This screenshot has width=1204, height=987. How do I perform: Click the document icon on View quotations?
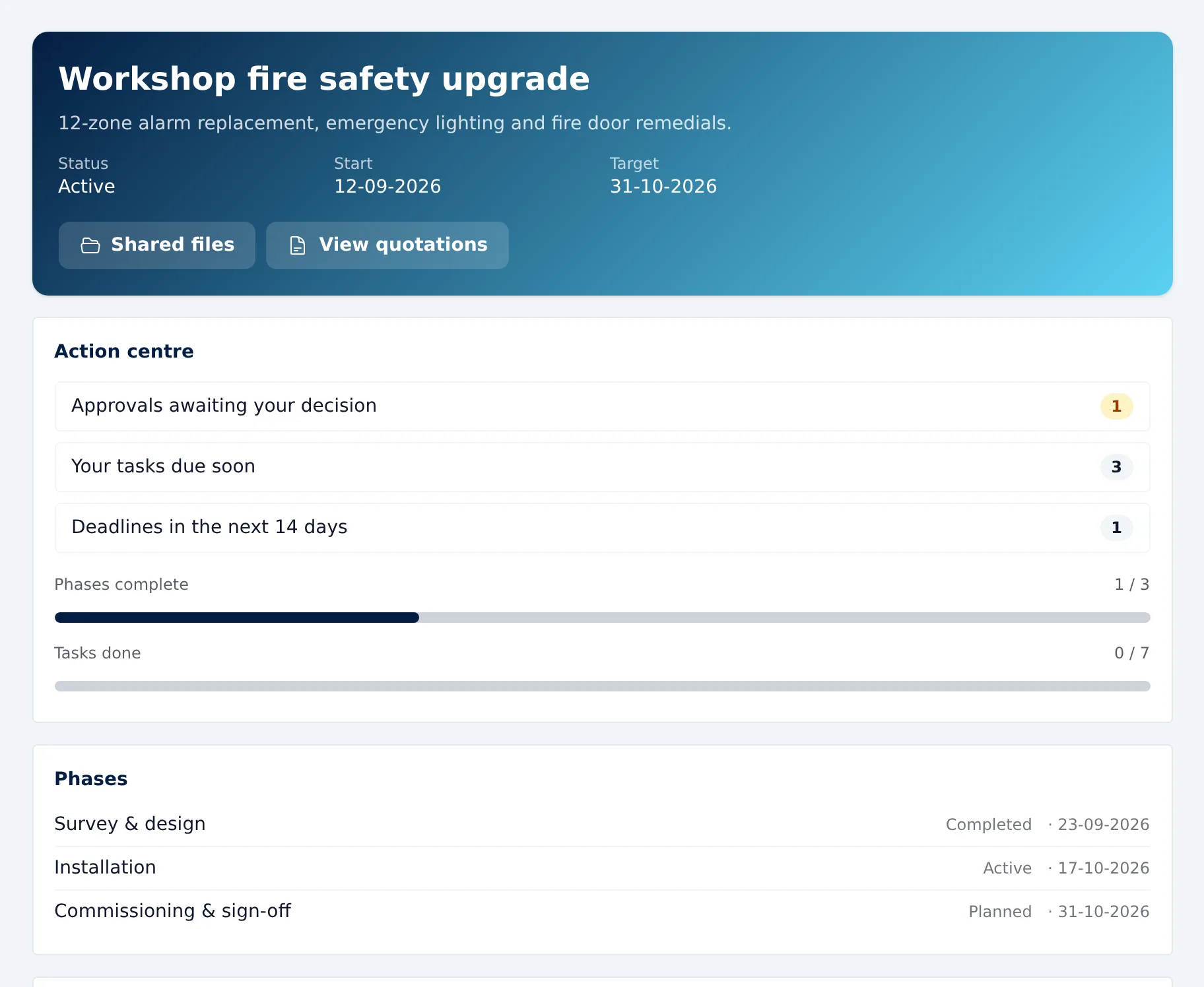coord(298,245)
